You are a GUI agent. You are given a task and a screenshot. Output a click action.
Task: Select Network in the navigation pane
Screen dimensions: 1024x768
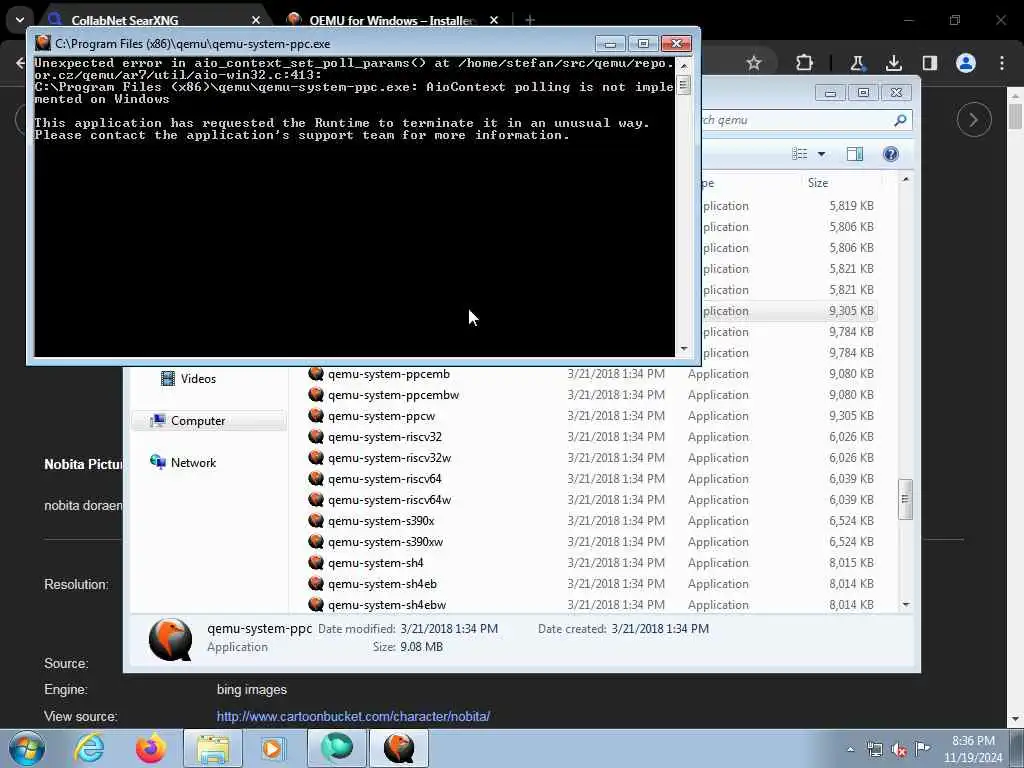(184, 462)
